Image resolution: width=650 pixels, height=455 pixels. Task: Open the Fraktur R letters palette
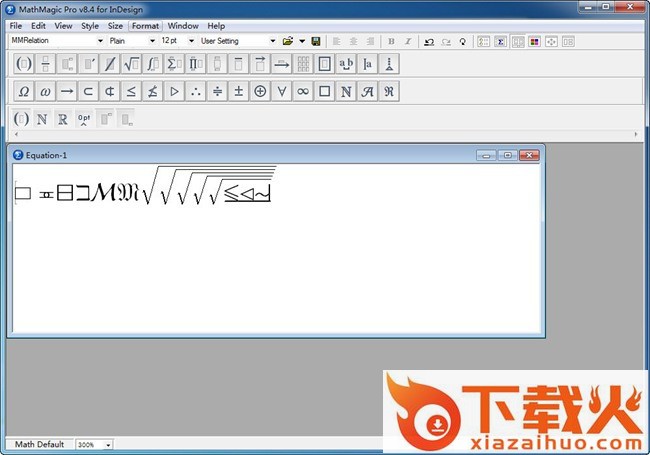click(389, 91)
